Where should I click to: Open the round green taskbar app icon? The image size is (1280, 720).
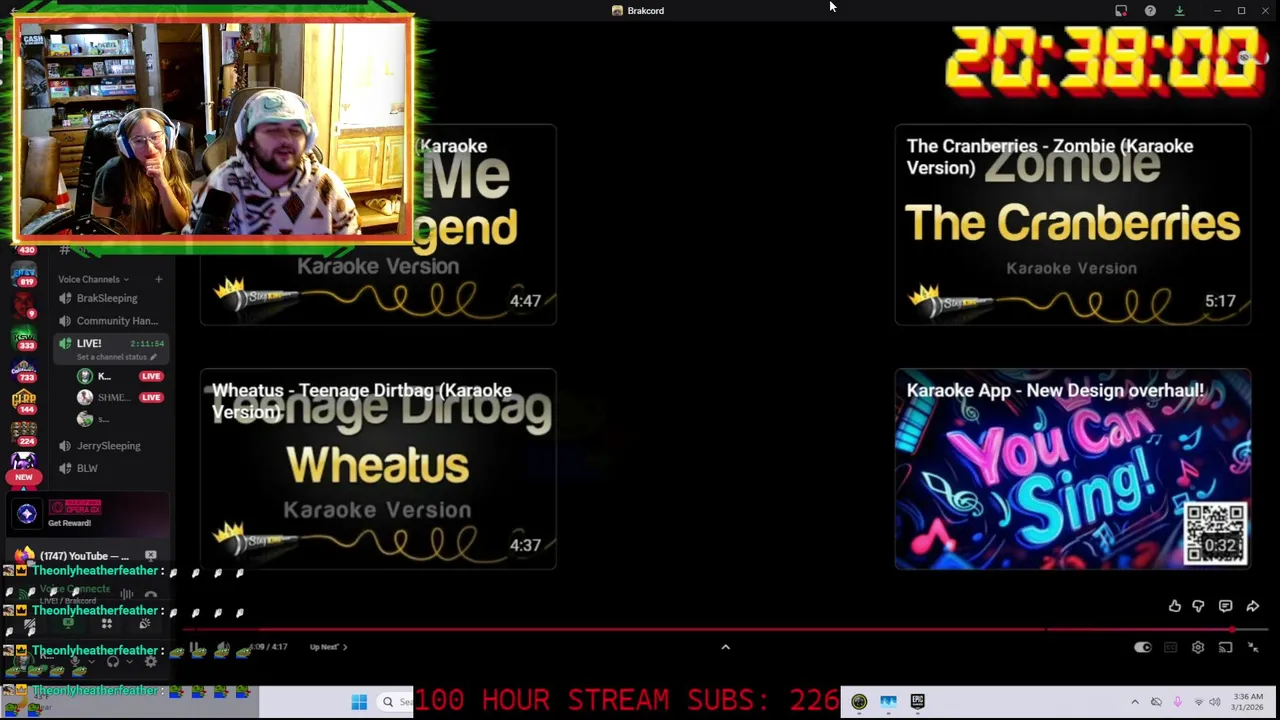pyautogui.click(x=859, y=702)
